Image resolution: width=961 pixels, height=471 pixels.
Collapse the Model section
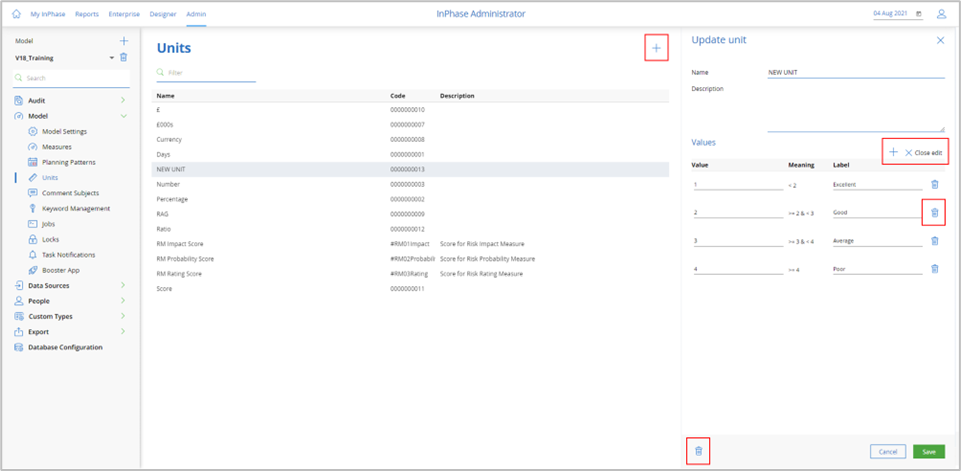tap(123, 116)
